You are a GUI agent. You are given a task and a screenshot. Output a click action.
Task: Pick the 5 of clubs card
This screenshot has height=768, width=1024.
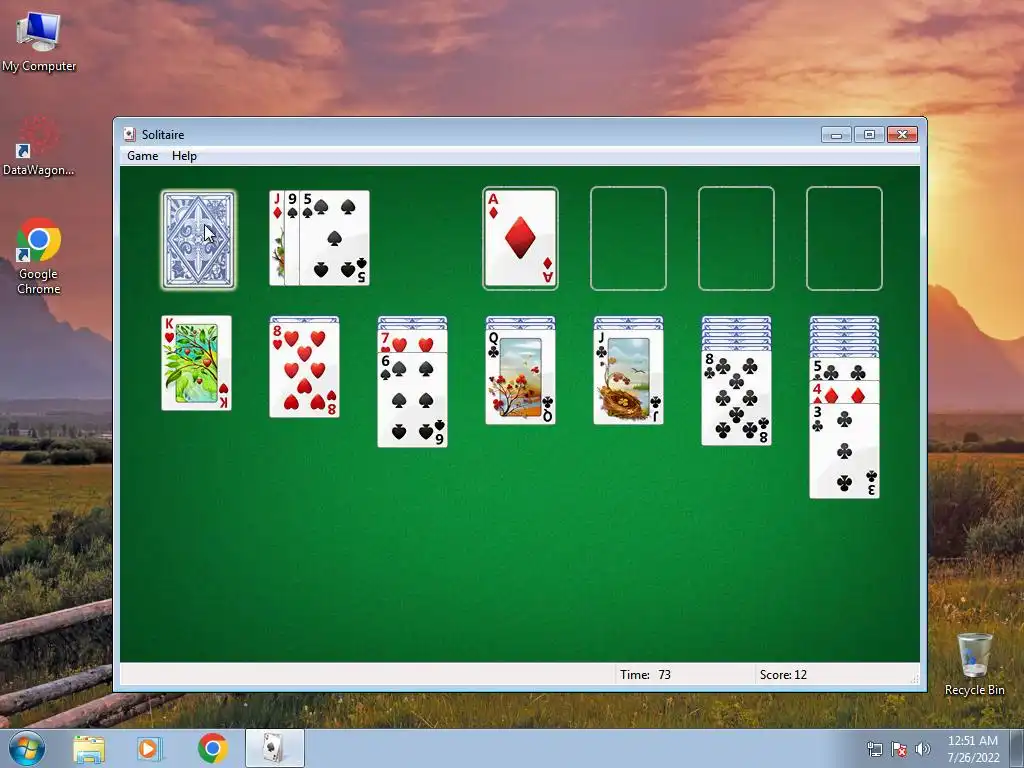844,370
